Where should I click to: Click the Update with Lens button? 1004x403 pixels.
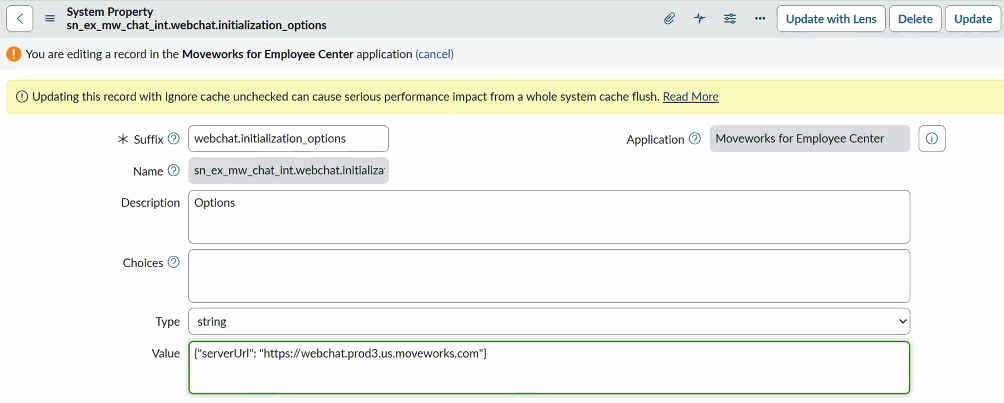pos(831,19)
